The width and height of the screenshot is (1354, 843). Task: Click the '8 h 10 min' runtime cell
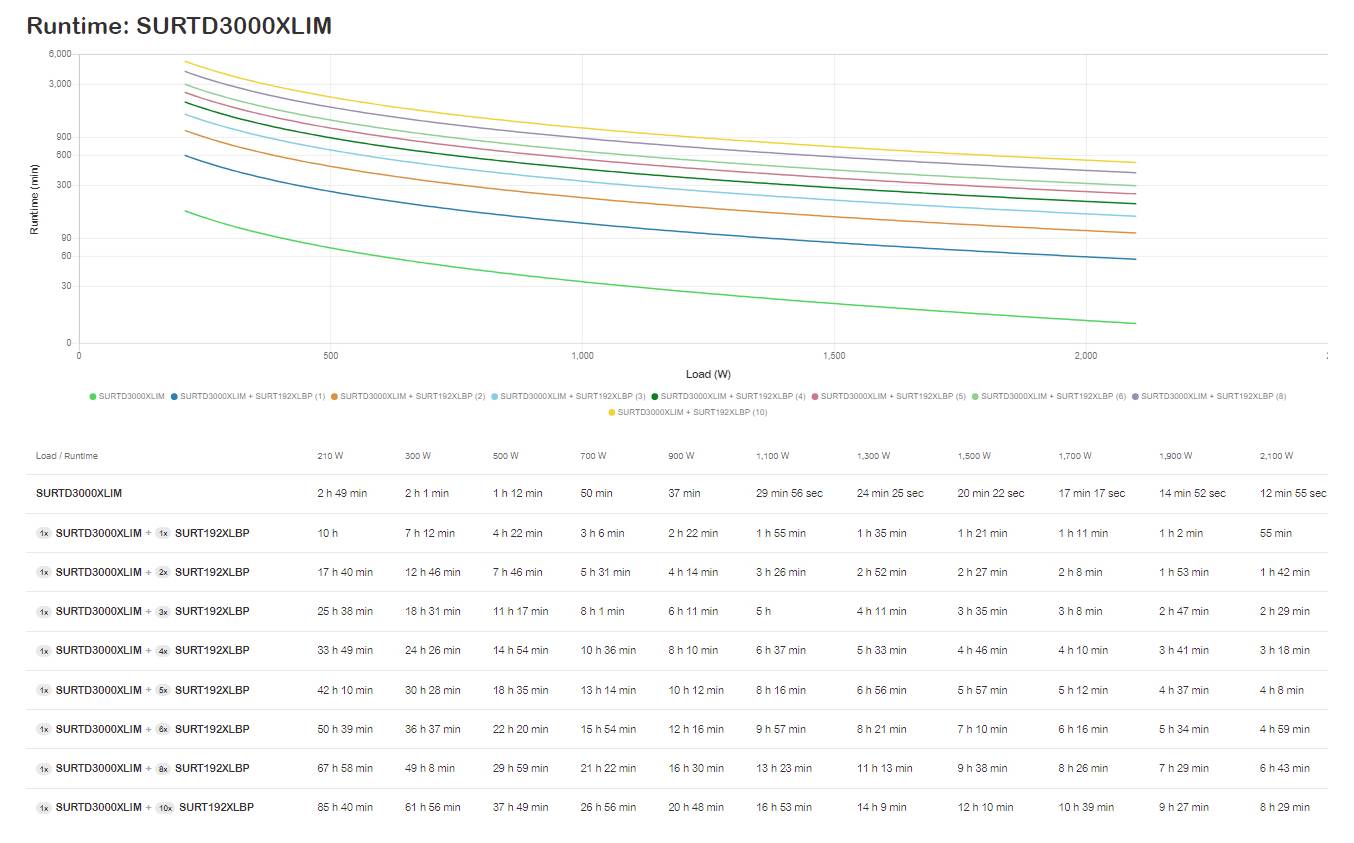click(x=694, y=650)
